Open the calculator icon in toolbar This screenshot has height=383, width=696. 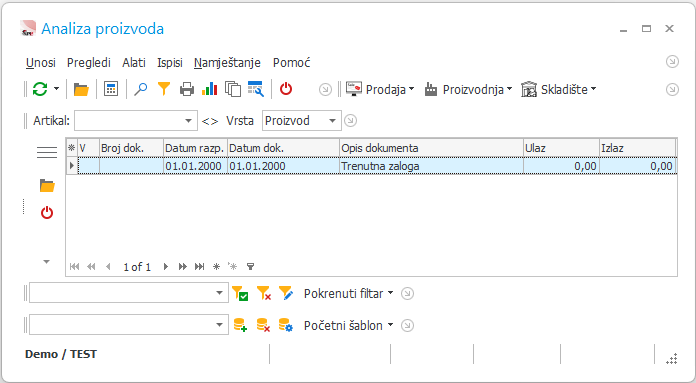coord(111,89)
